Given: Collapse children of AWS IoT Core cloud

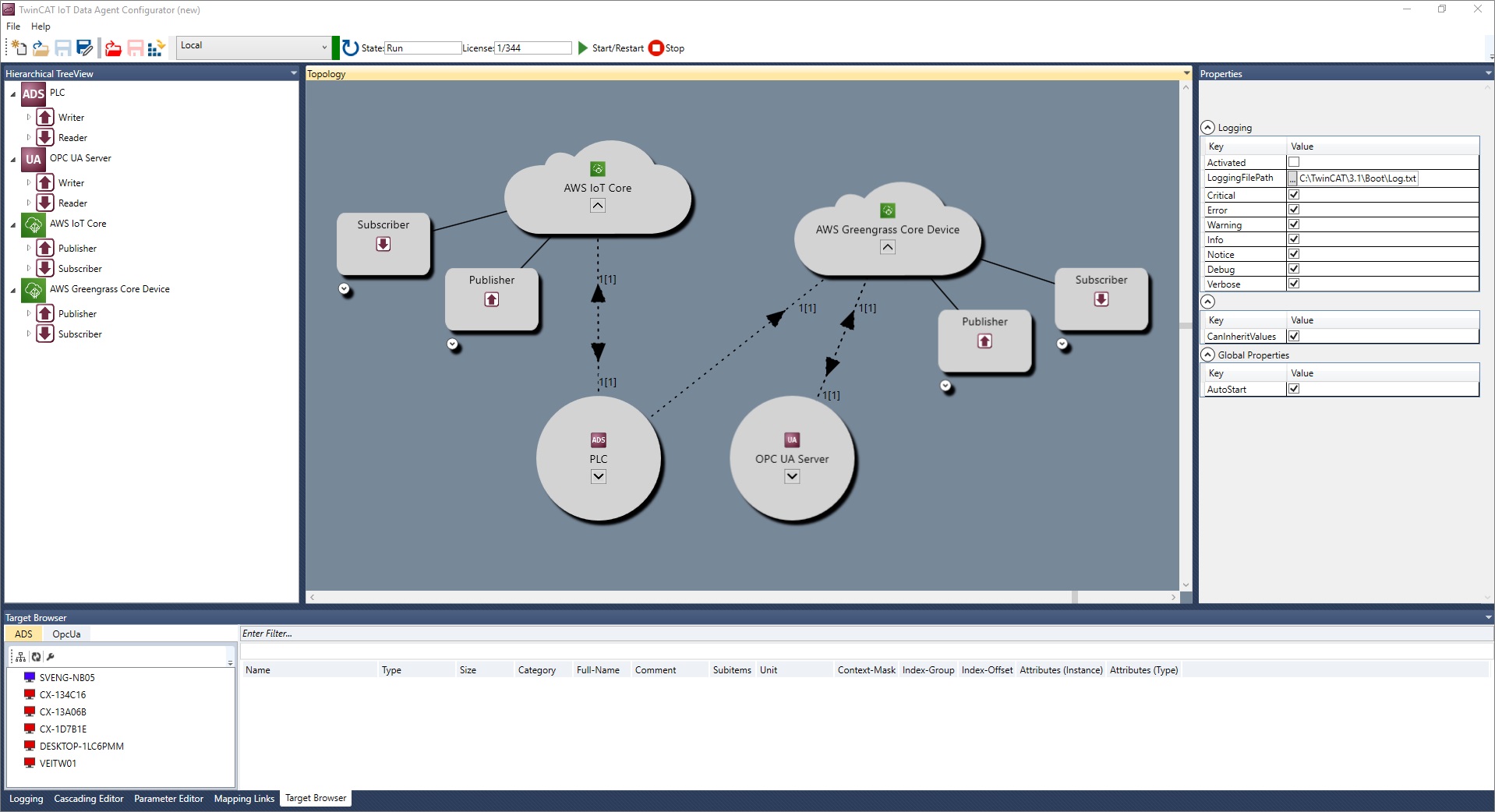Looking at the screenshot, I should [x=598, y=206].
